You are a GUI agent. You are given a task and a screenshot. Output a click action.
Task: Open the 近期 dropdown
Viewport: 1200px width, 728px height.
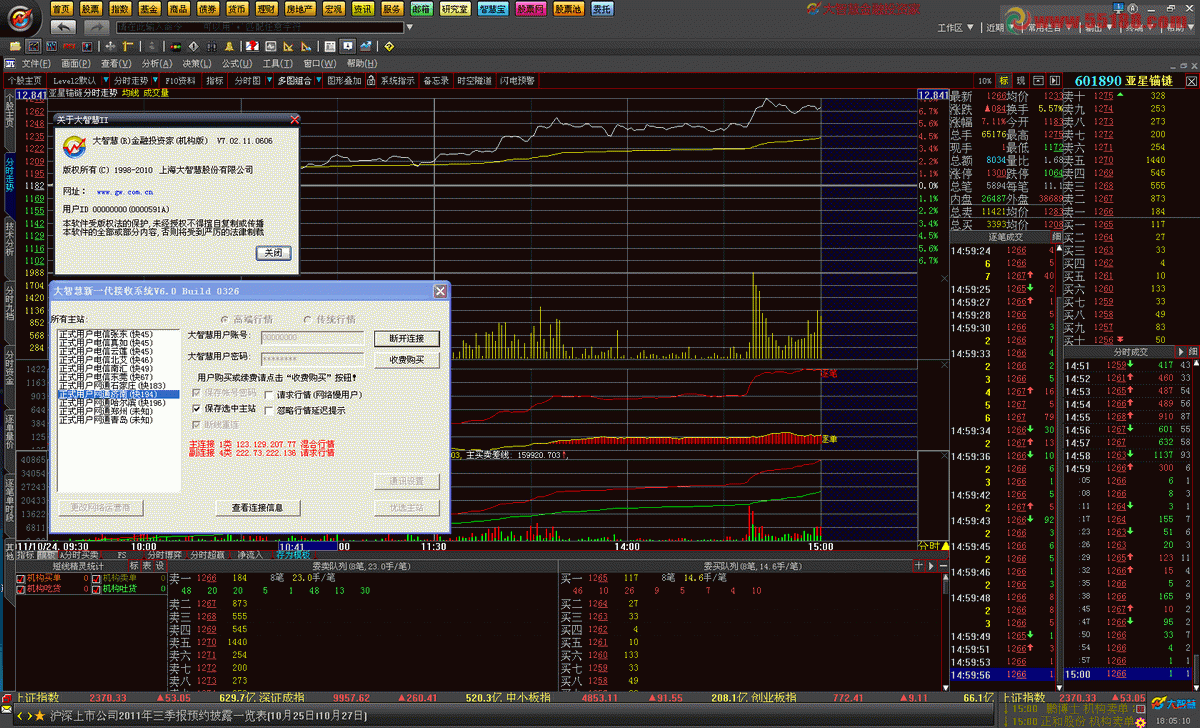pos(1000,28)
